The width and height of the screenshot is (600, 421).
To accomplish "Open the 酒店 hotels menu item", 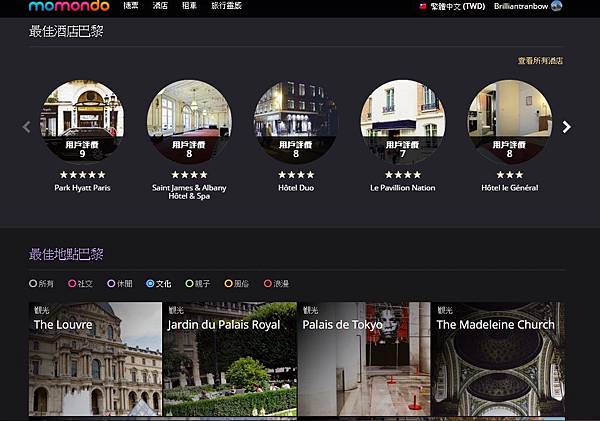I will point(160,6).
